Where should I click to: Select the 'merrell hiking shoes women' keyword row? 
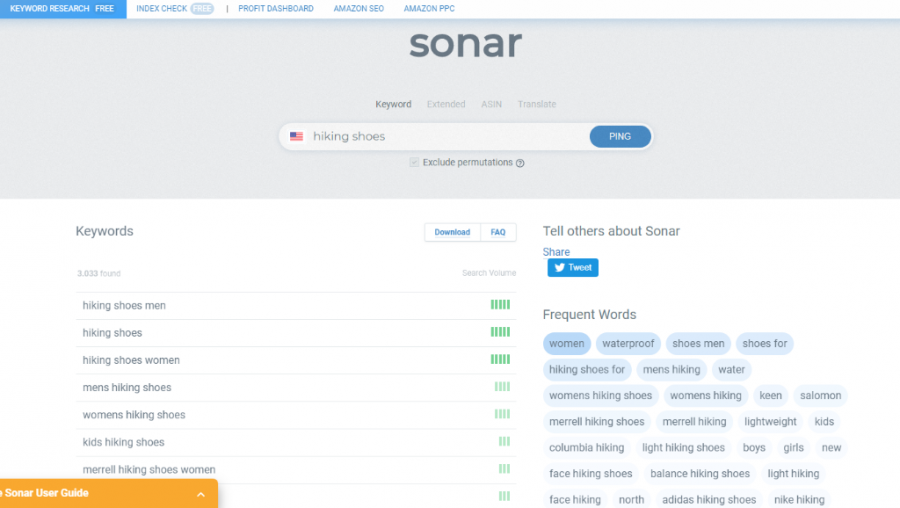[296, 470]
